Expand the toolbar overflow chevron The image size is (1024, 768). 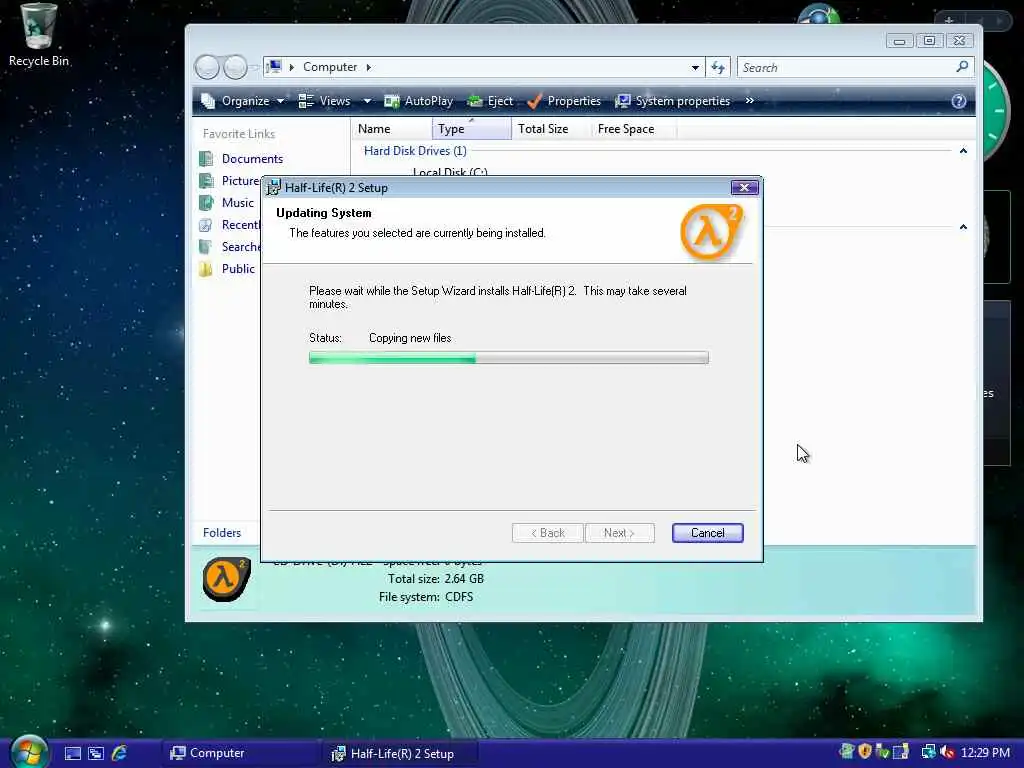coord(750,101)
